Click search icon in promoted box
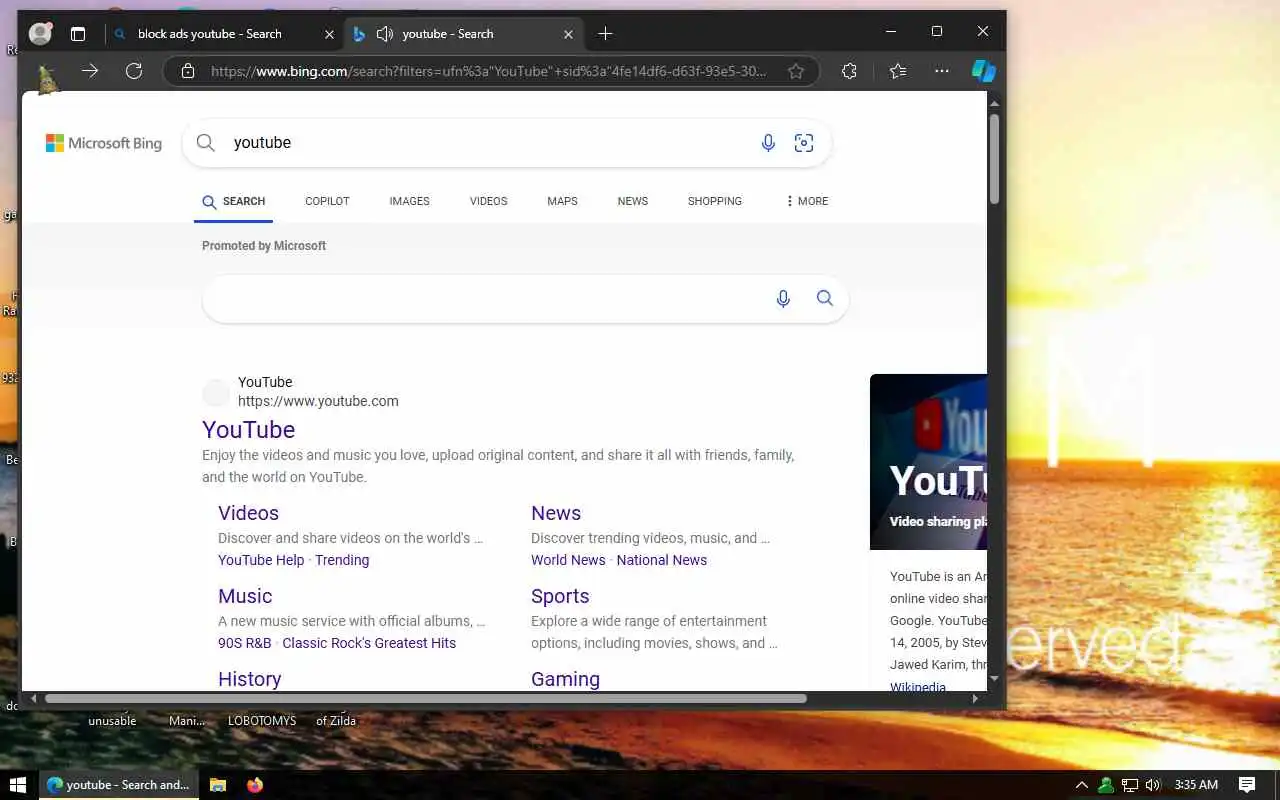 (825, 298)
